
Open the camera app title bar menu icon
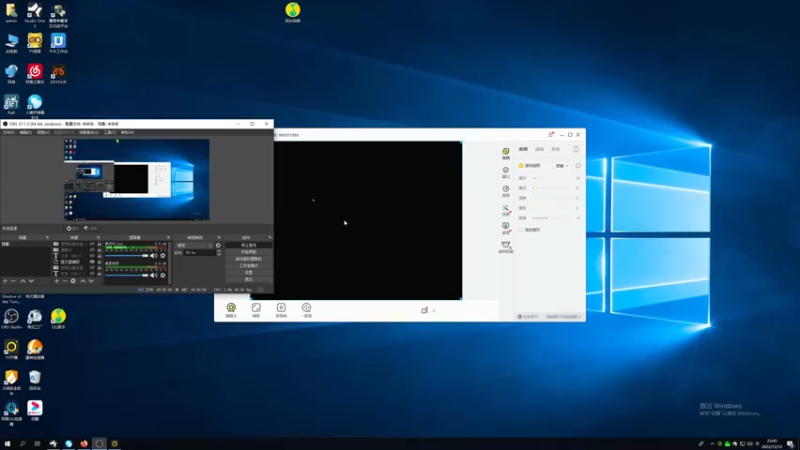click(551, 135)
